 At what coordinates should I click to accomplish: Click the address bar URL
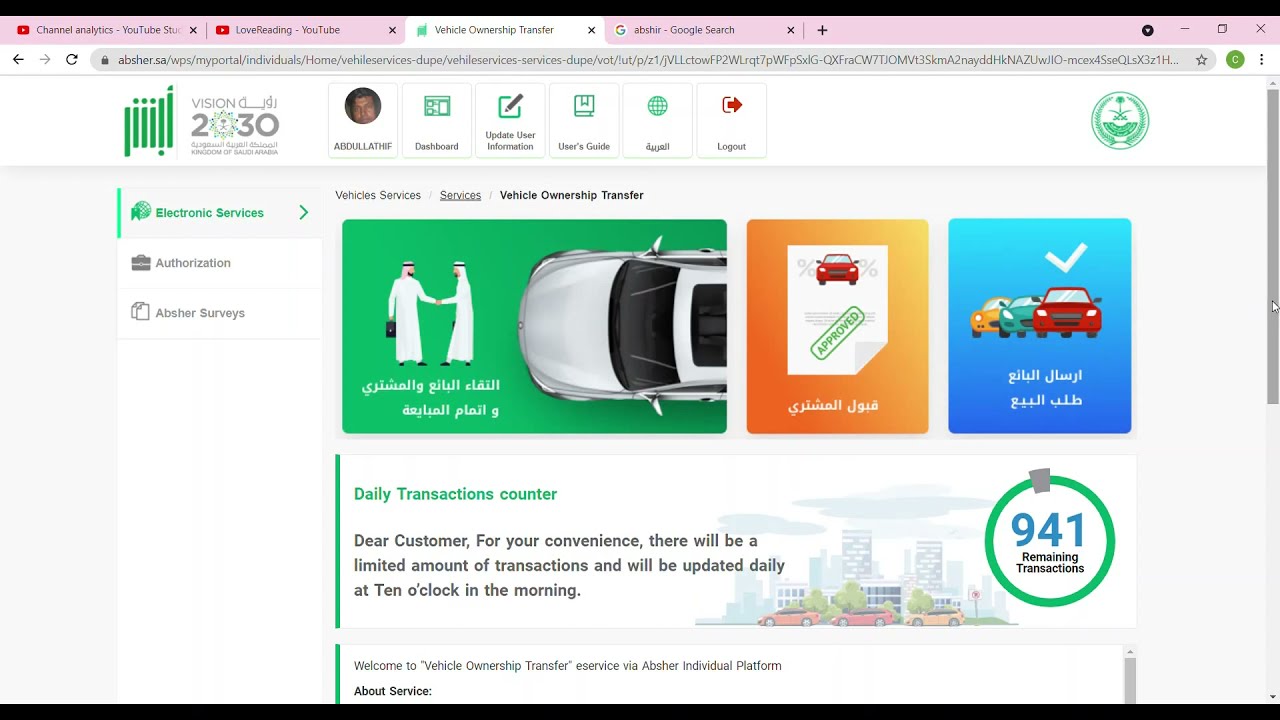click(648, 60)
